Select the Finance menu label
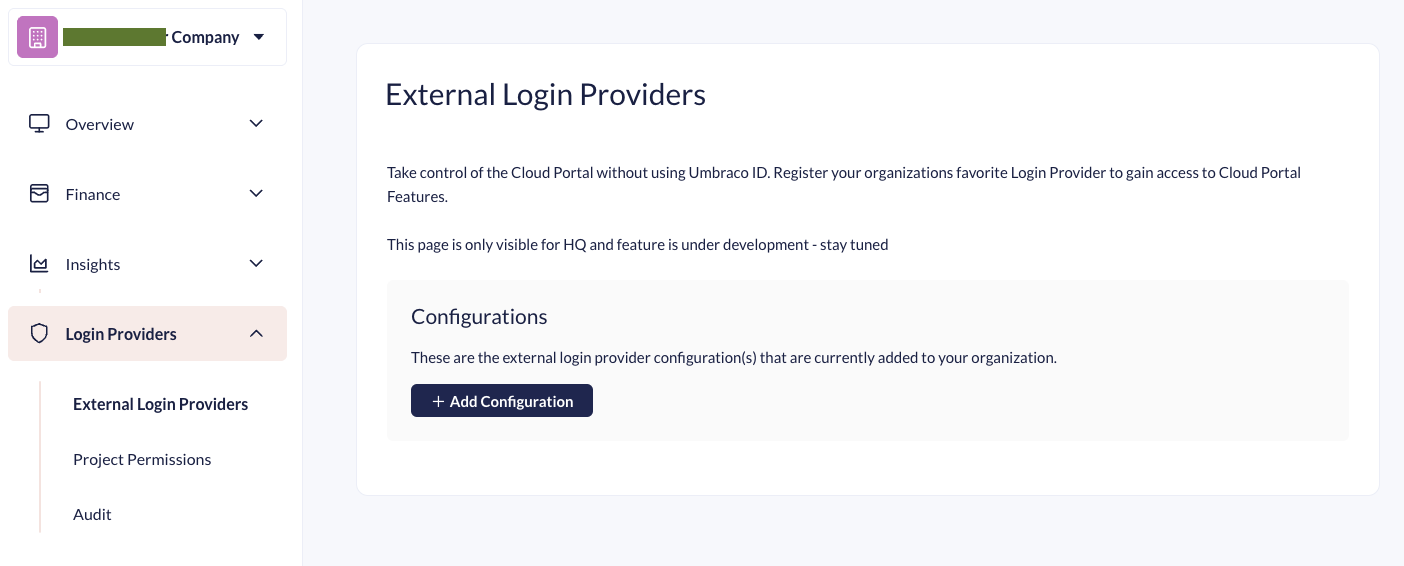The width and height of the screenshot is (1404, 566). pyautogui.click(x=93, y=194)
